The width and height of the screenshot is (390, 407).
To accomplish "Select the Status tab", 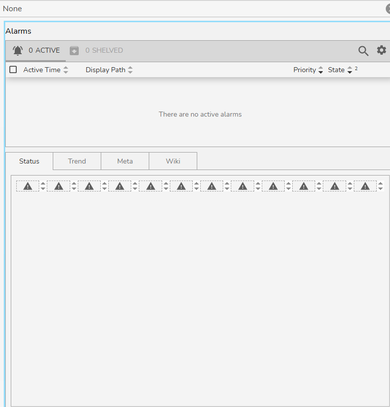I will [29, 161].
